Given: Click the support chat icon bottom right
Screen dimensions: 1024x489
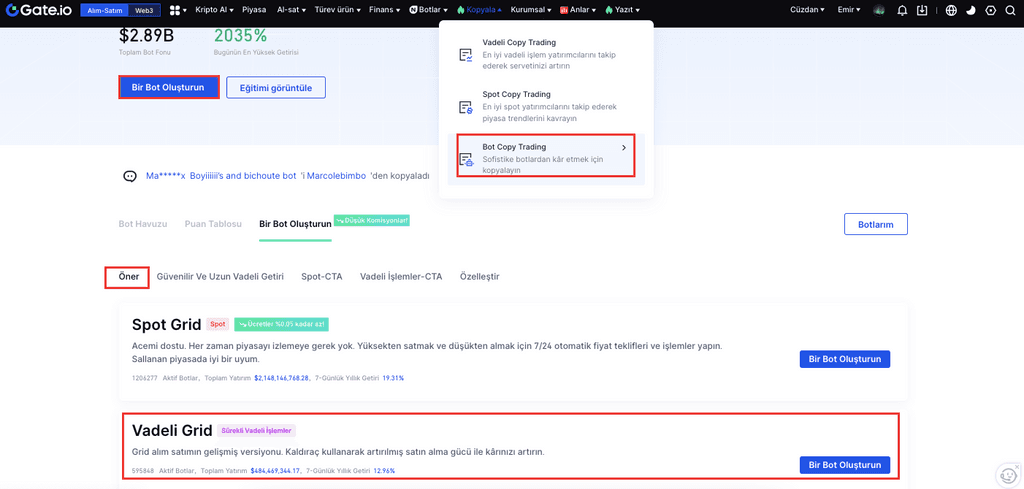Looking at the screenshot, I should pyautogui.click(x=1007, y=476).
